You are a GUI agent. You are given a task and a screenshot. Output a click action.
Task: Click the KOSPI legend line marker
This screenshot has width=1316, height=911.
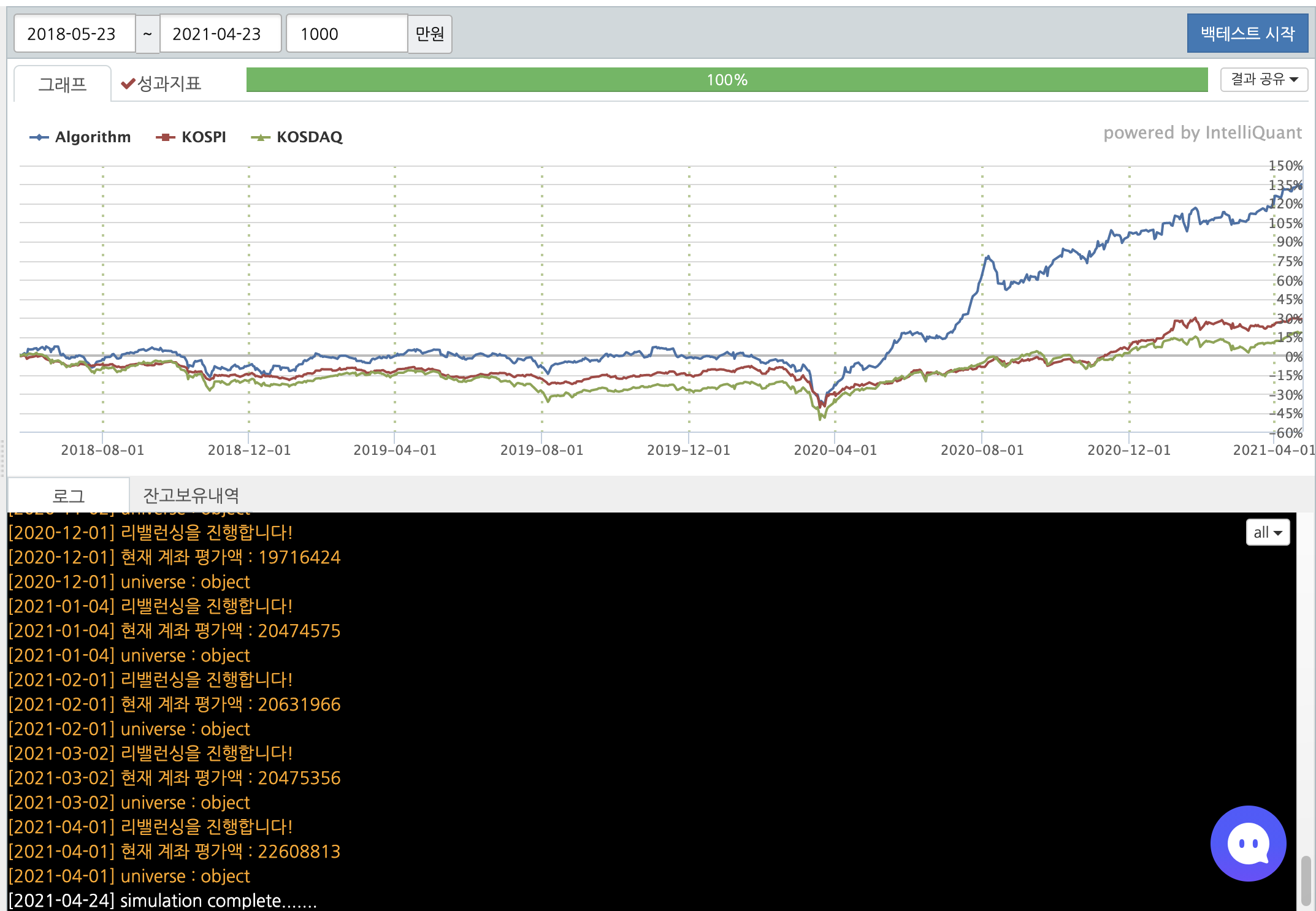pos(166,137)
